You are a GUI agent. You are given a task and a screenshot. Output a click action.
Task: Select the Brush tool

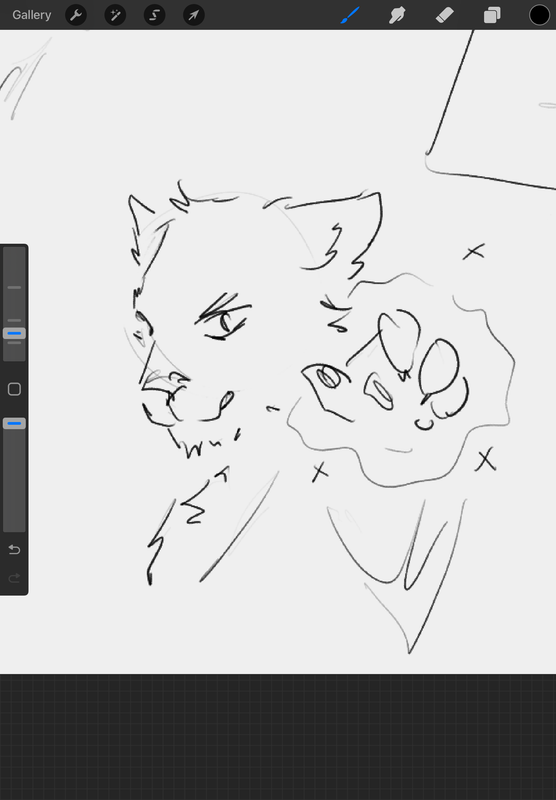click(x=350, y=15)
